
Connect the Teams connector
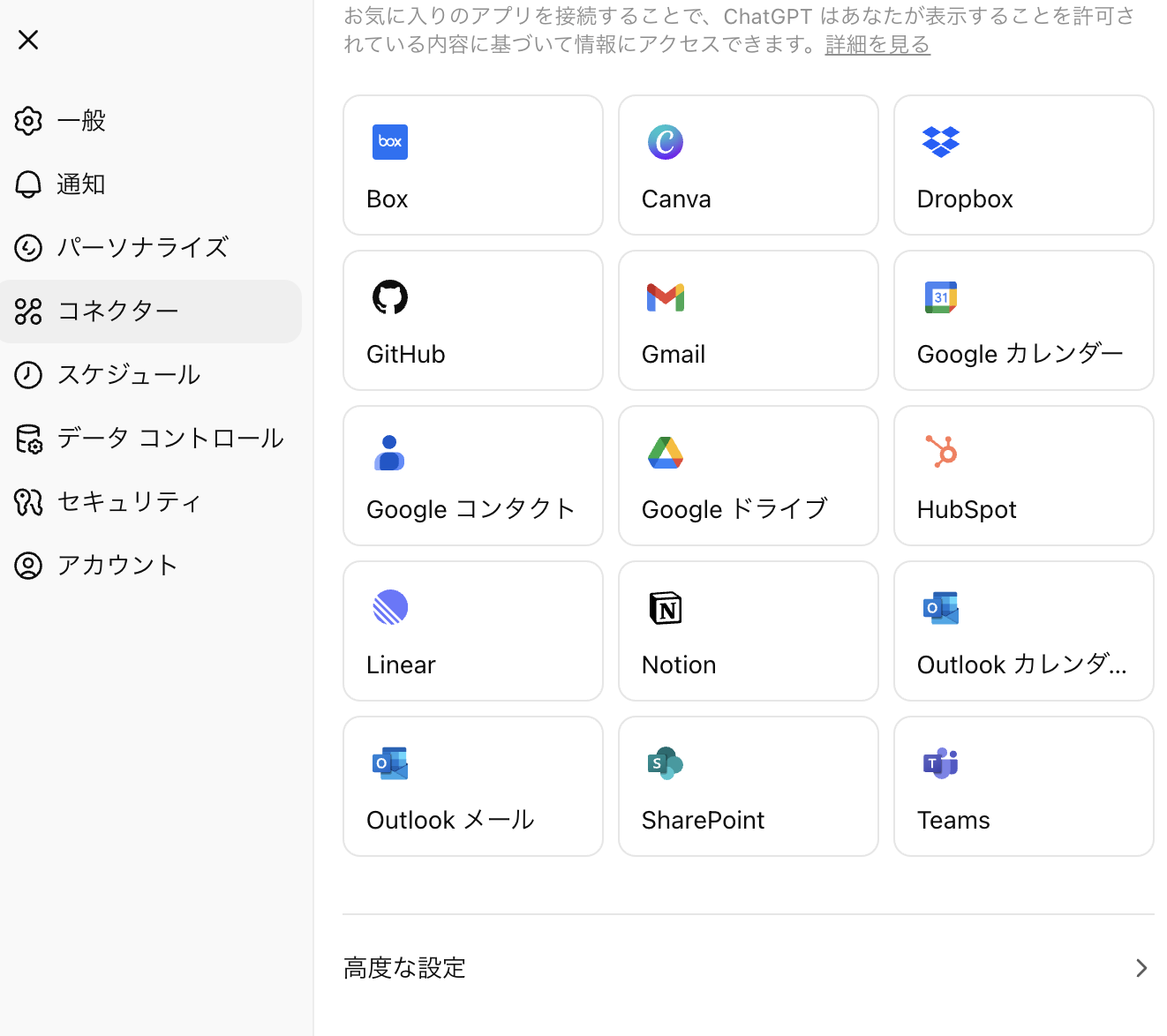[x=1023, y=786]
